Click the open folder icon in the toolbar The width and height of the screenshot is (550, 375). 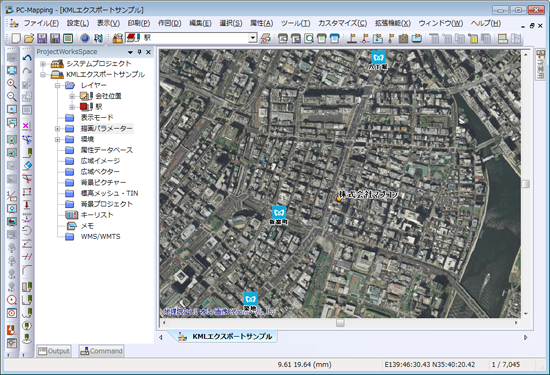click(29, 38)
